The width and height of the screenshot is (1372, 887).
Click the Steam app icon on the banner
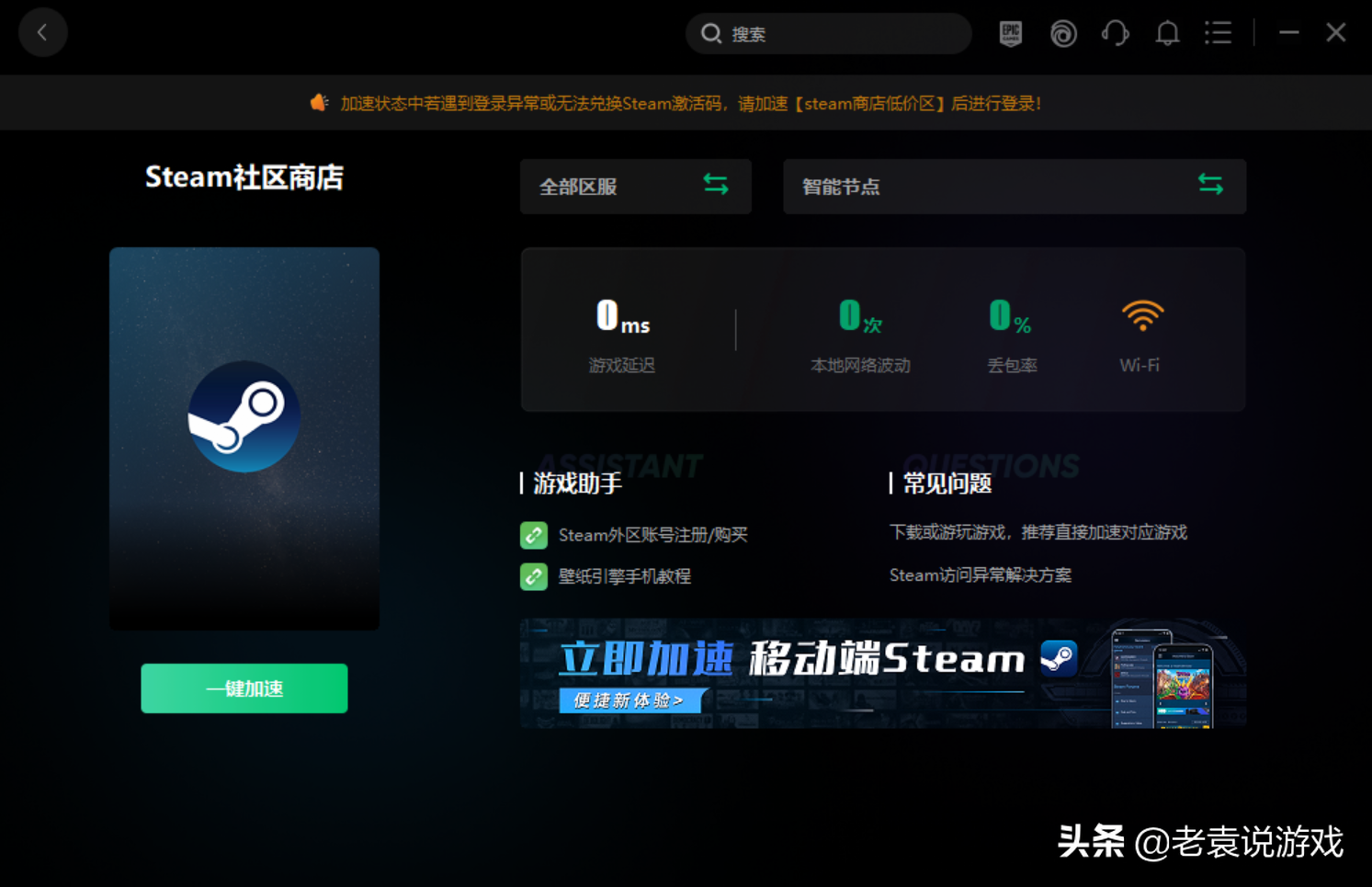point(1059,658)
